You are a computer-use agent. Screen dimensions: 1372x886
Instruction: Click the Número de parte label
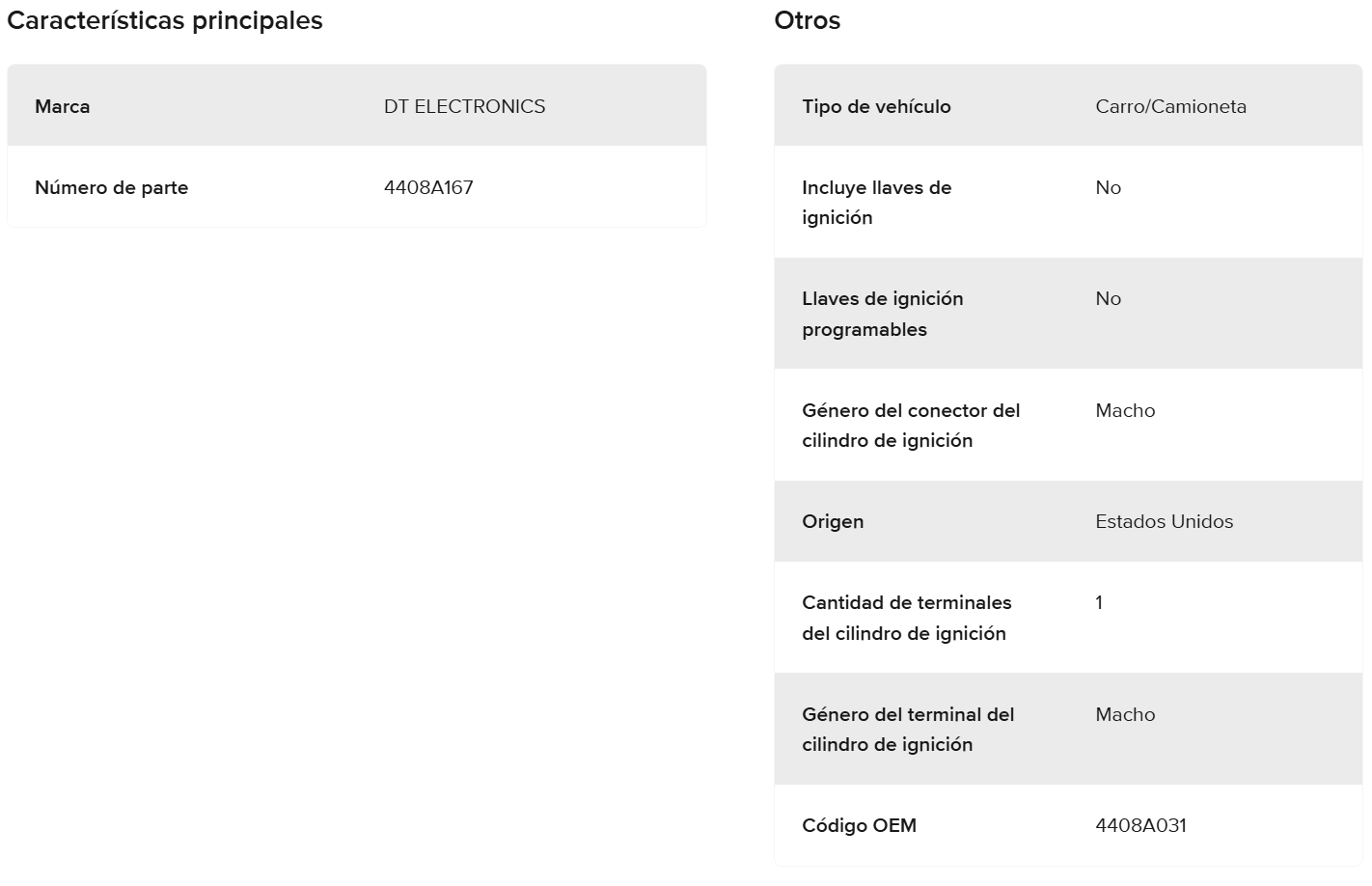point(111,187)
